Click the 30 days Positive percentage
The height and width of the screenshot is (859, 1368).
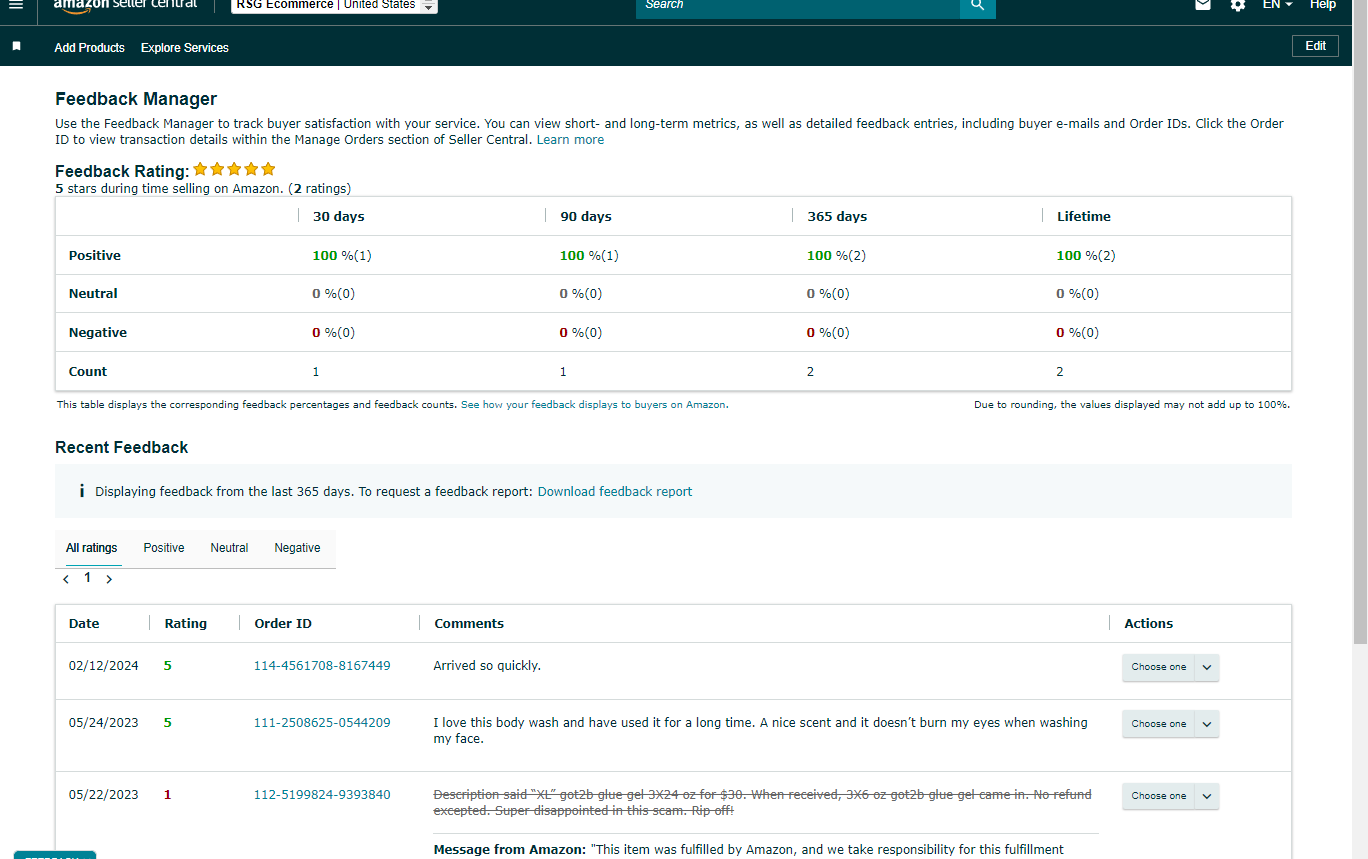pos(342,256)
